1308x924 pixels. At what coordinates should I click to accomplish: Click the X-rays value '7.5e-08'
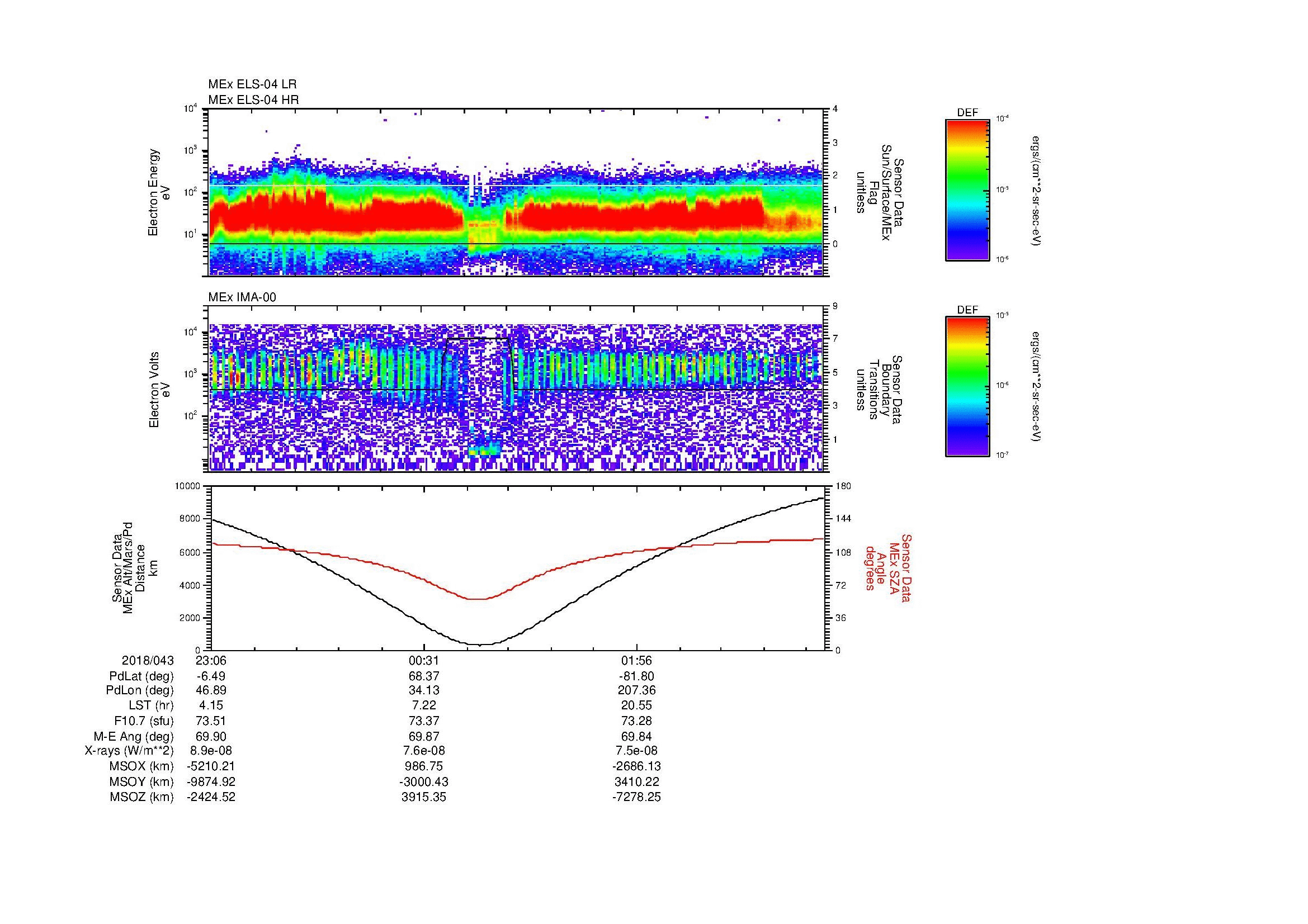pyautogui.click(x=637, y=751)
